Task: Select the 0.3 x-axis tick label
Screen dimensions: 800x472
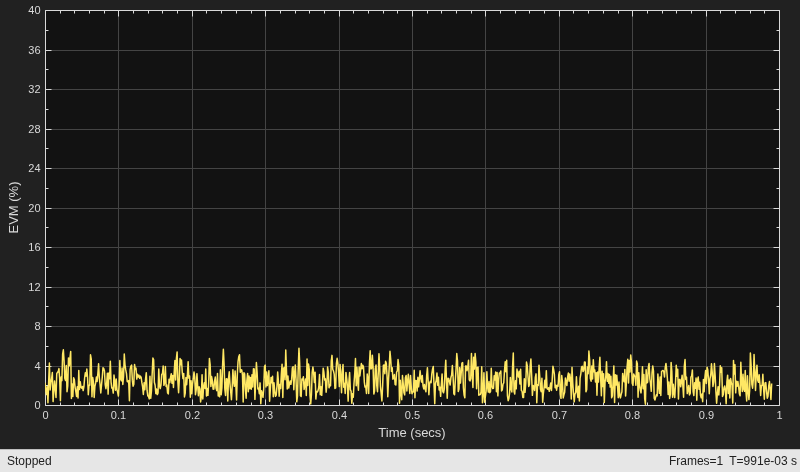Action: point(265,415)
